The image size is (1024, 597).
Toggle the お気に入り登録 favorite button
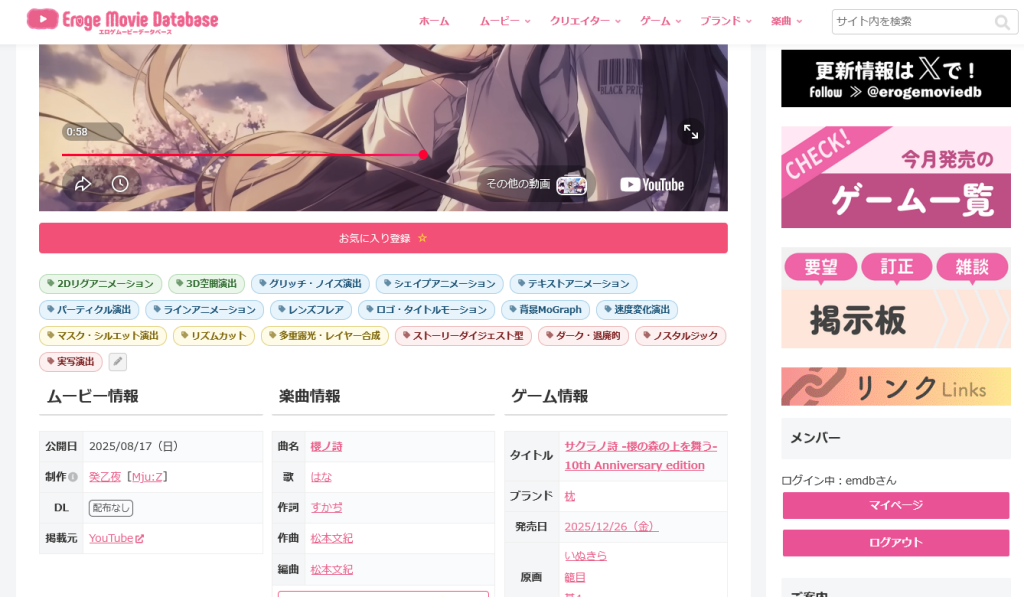[383, 238]
